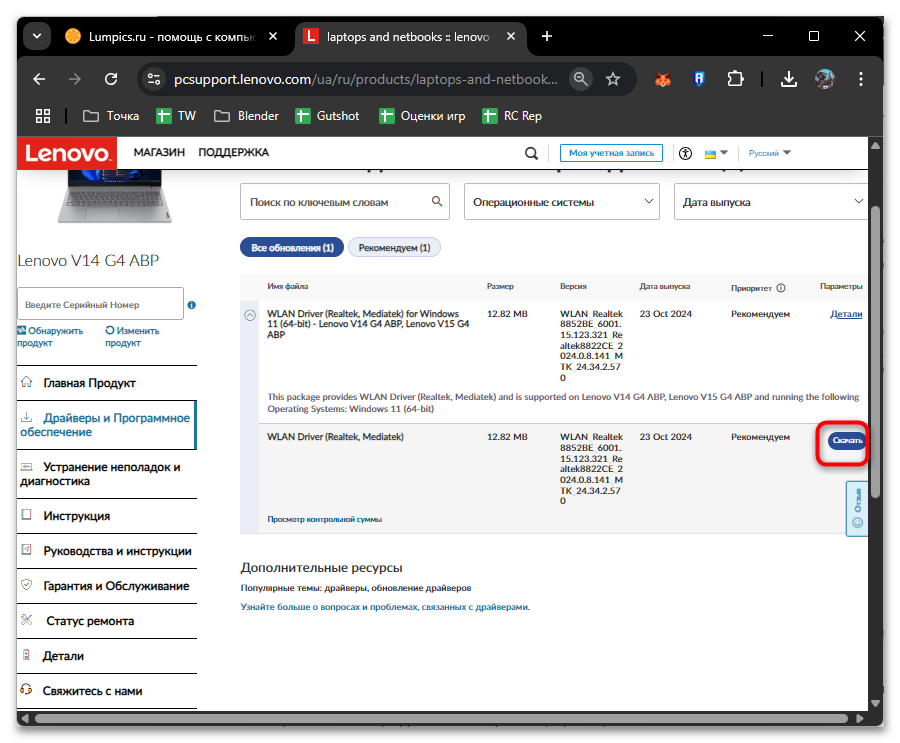Viewport: 900px width, 743px height.
Task: Go back to the previous page
Action: coord(39,79)
